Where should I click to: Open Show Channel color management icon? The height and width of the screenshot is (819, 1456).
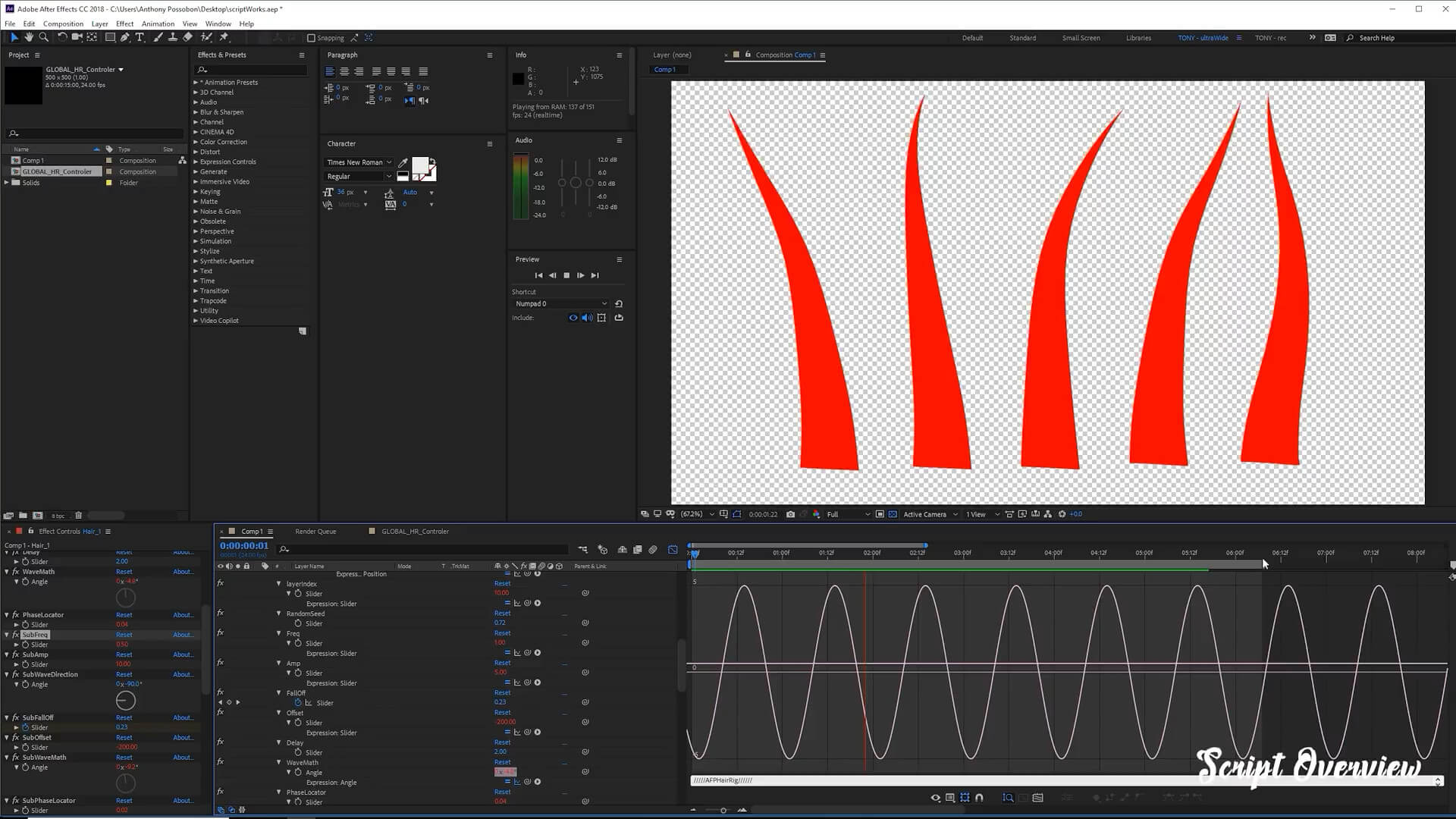pyautogui.click(x=817, y=514)
